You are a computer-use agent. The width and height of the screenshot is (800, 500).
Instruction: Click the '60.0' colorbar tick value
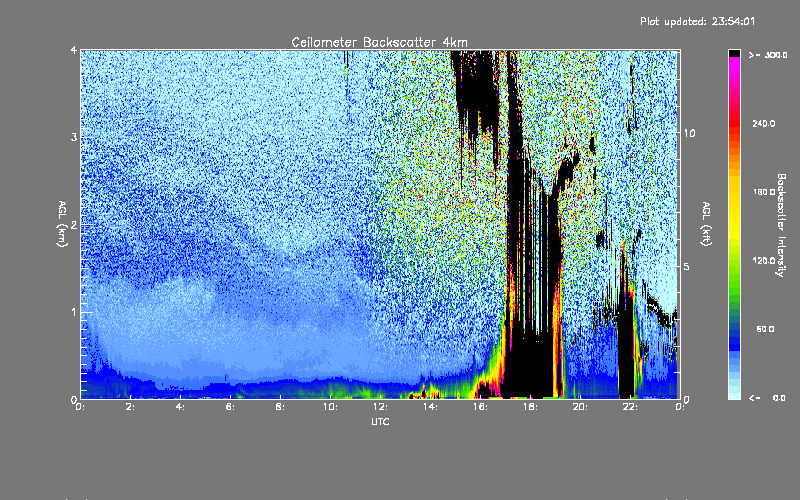(x=765, y=329)
